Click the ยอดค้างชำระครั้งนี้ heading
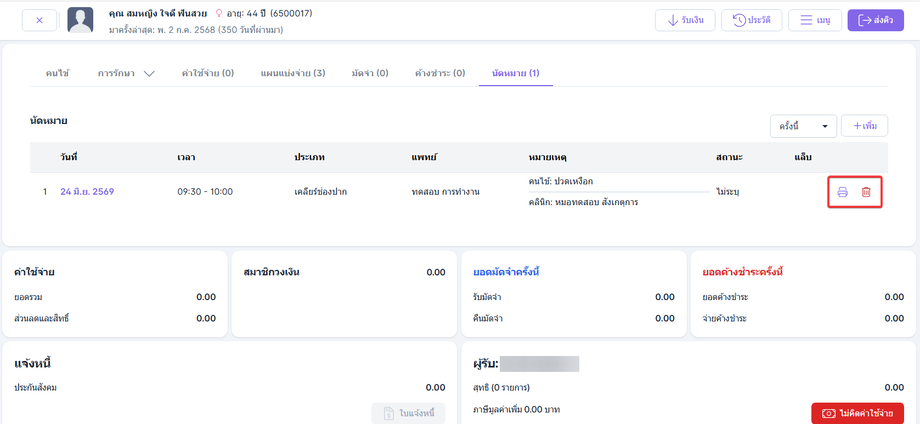The height and width of the screenshot is (424, 920). coord(743,272)
